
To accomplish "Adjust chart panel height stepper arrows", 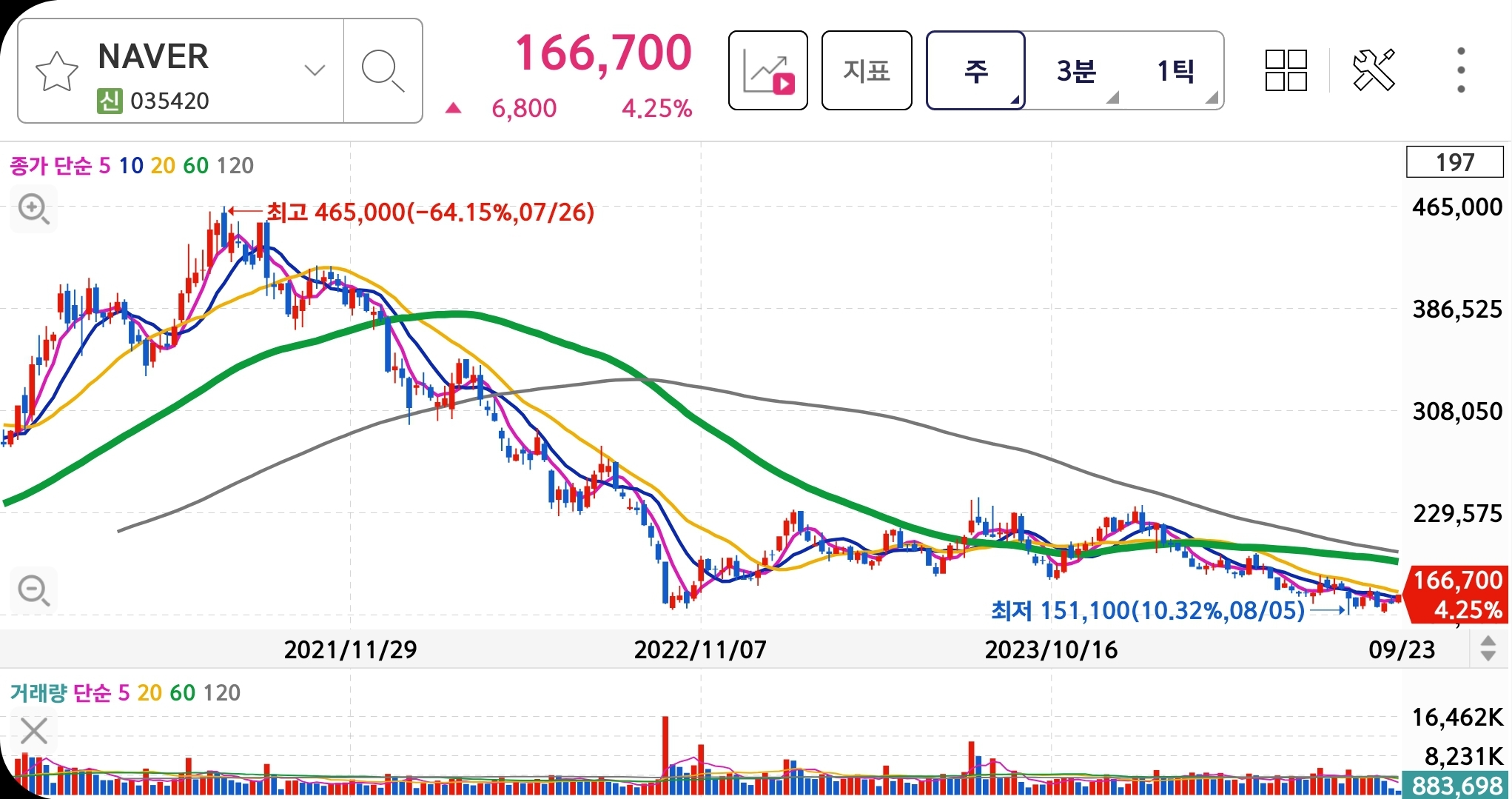I will 1488,649.
